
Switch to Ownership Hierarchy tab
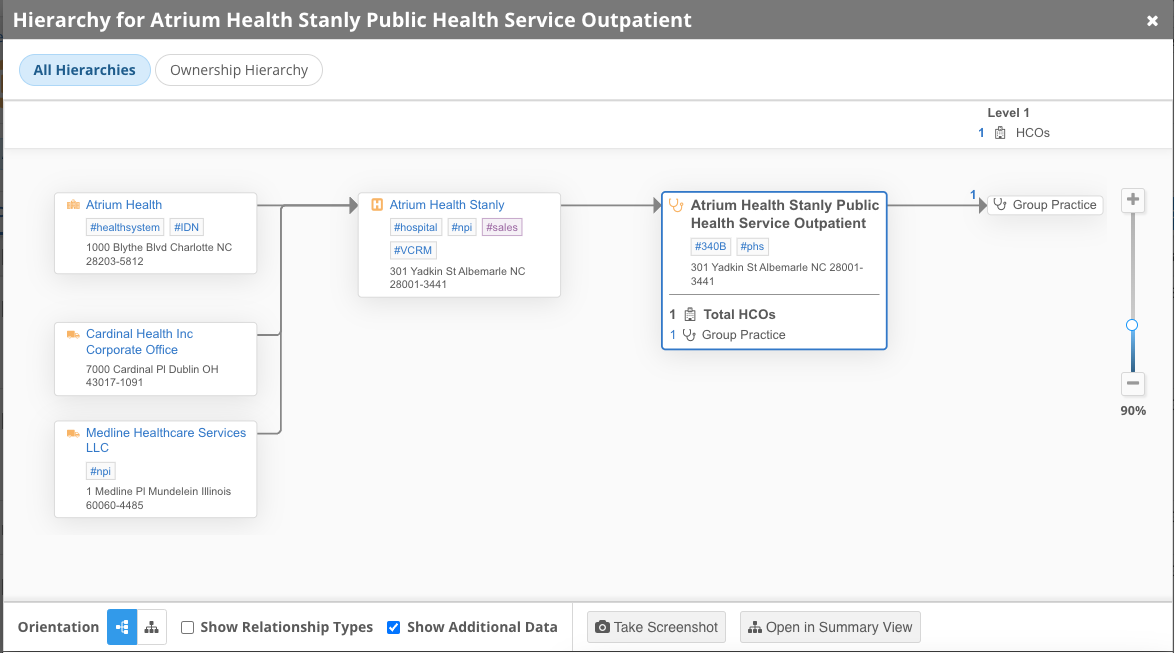(x=239, y=71)
